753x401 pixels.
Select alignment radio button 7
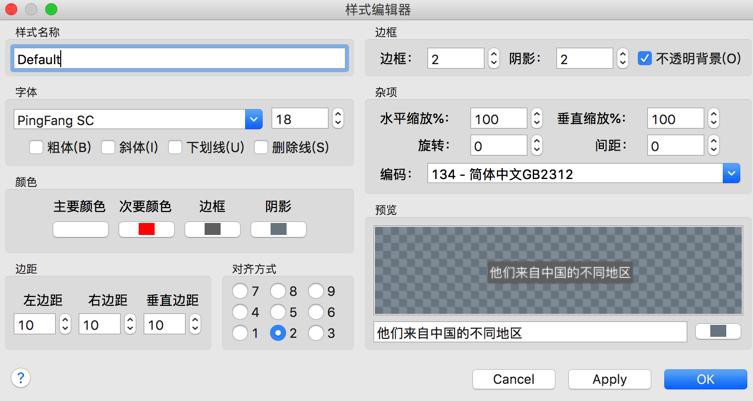[240, 291]
